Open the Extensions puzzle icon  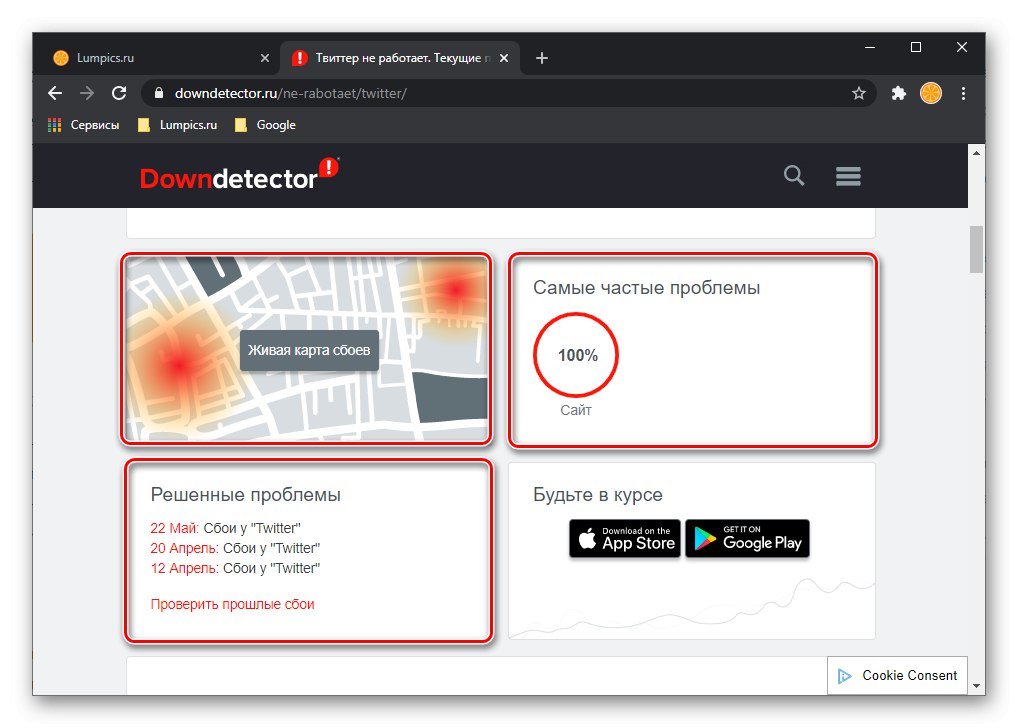pos(899,94)
